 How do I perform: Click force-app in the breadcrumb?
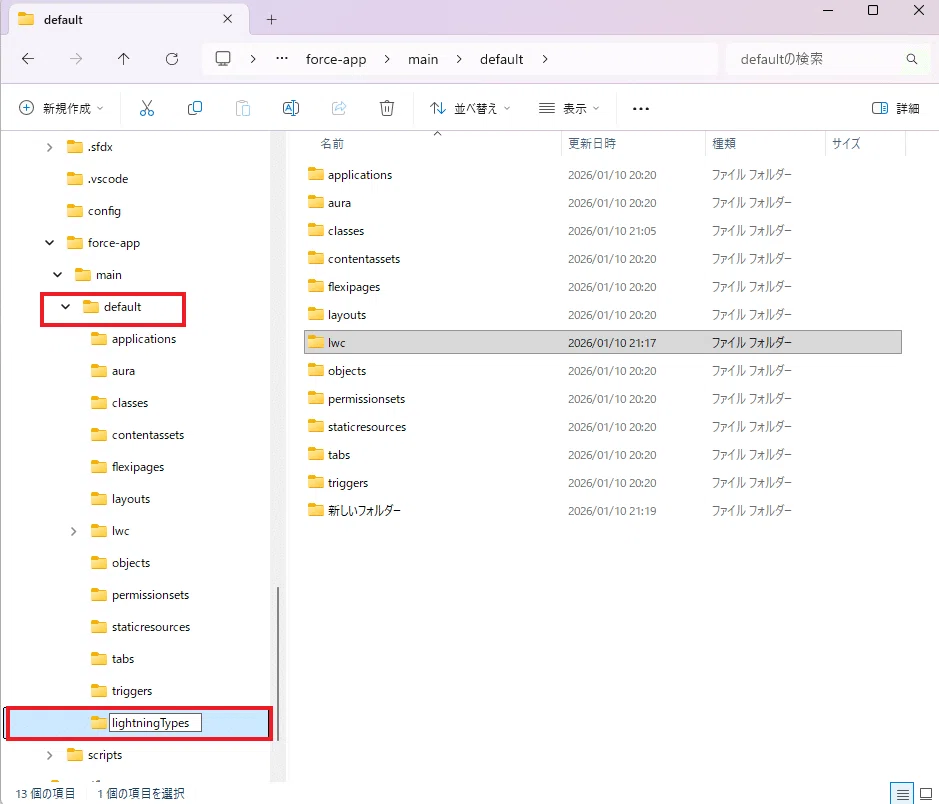coord(336,59)
